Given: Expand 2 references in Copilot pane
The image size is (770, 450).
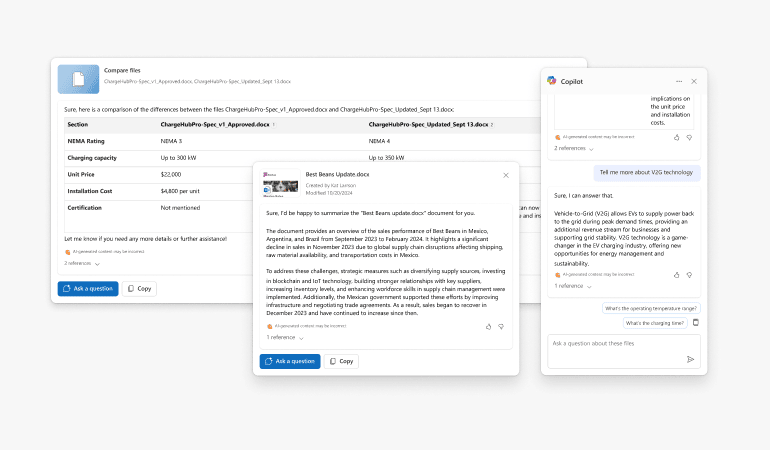Looking at the screenshot, I should click(x=574, y=148).
